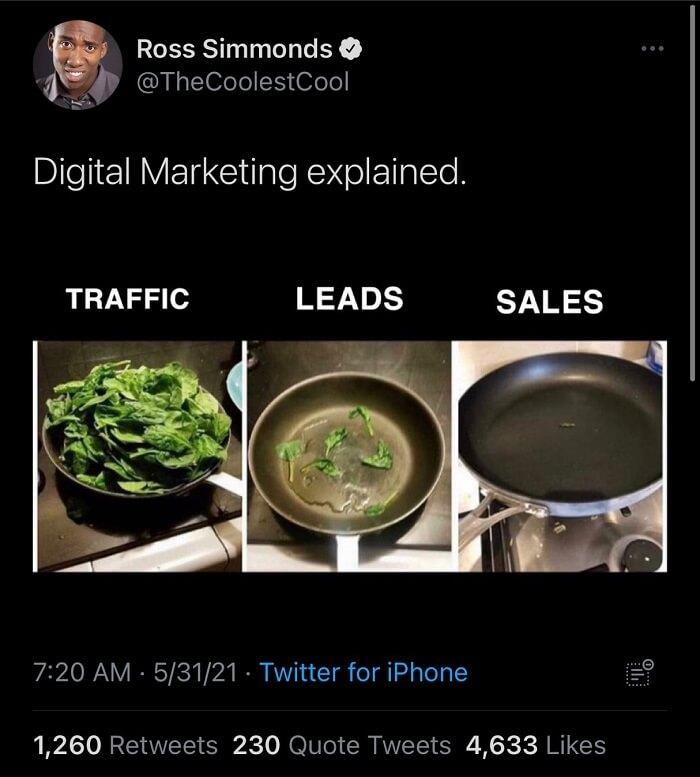Click the vertical scrollbar thumb
The image size is (700, 777).
pyautogui.click(x=692, y=192)
